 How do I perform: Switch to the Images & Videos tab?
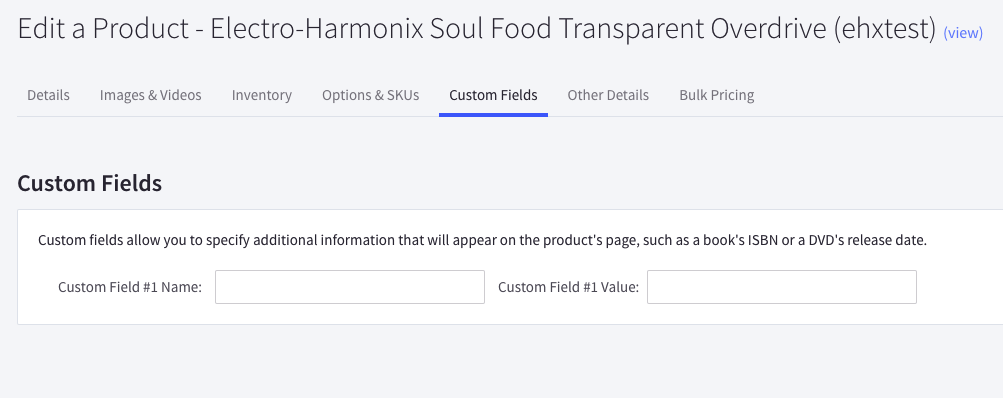(150, 95)
